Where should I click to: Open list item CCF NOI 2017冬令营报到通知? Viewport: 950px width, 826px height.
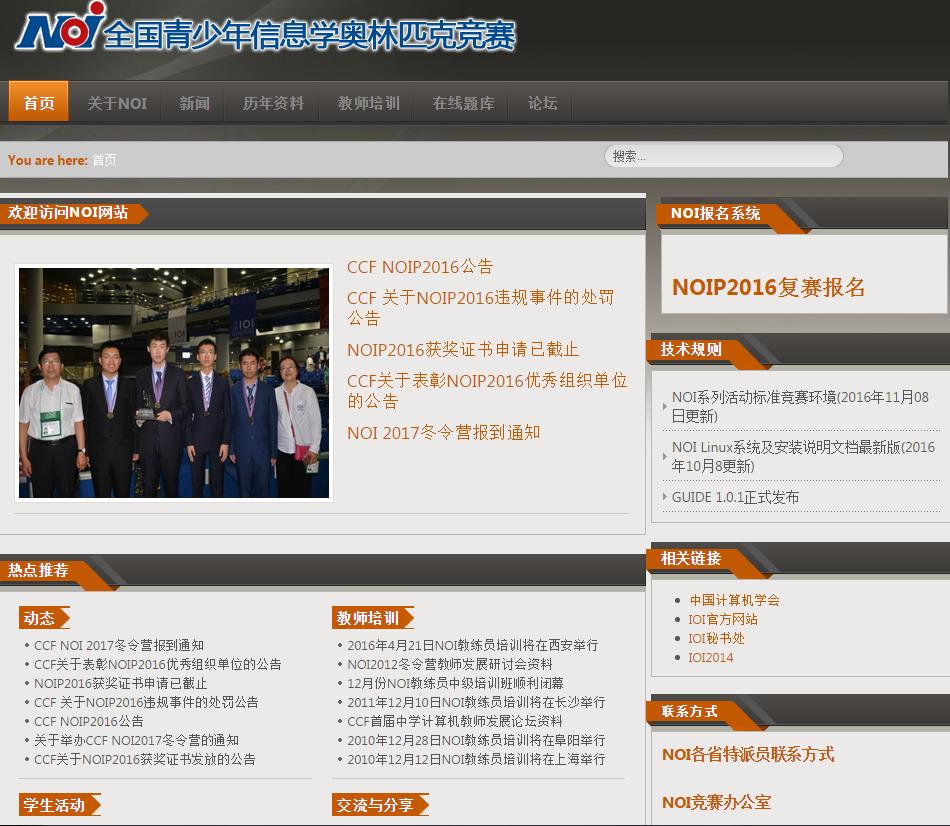(119, 645)
